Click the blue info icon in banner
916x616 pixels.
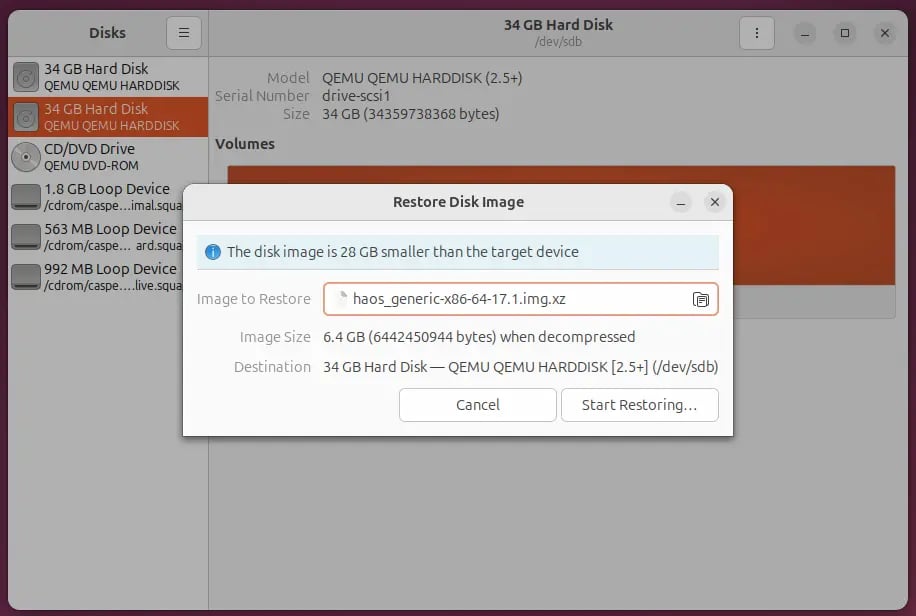point(212,252)
